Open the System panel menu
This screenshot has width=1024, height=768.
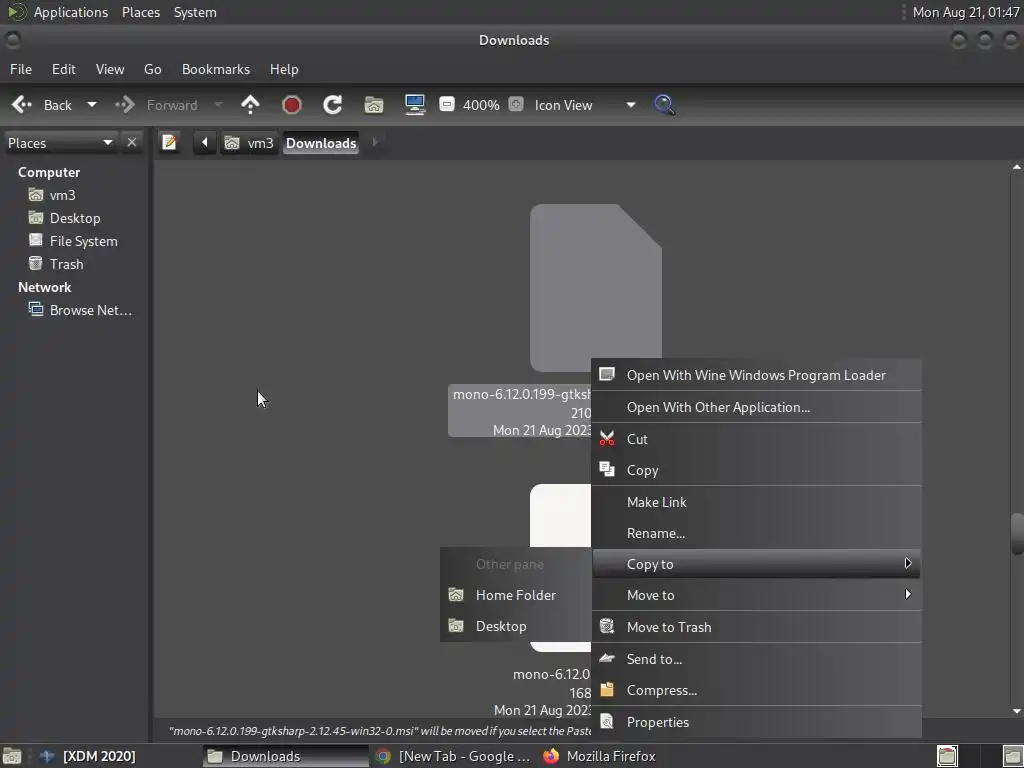(x=195, y=12)
